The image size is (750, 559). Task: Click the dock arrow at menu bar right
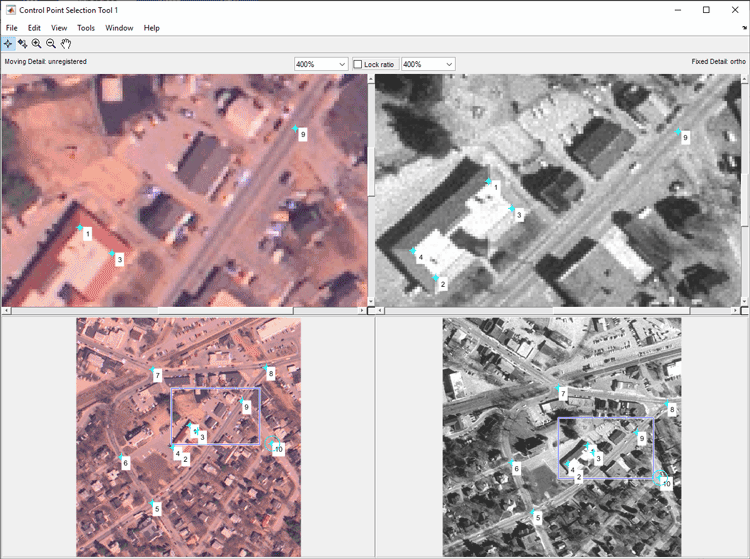(x=744, y=28)
